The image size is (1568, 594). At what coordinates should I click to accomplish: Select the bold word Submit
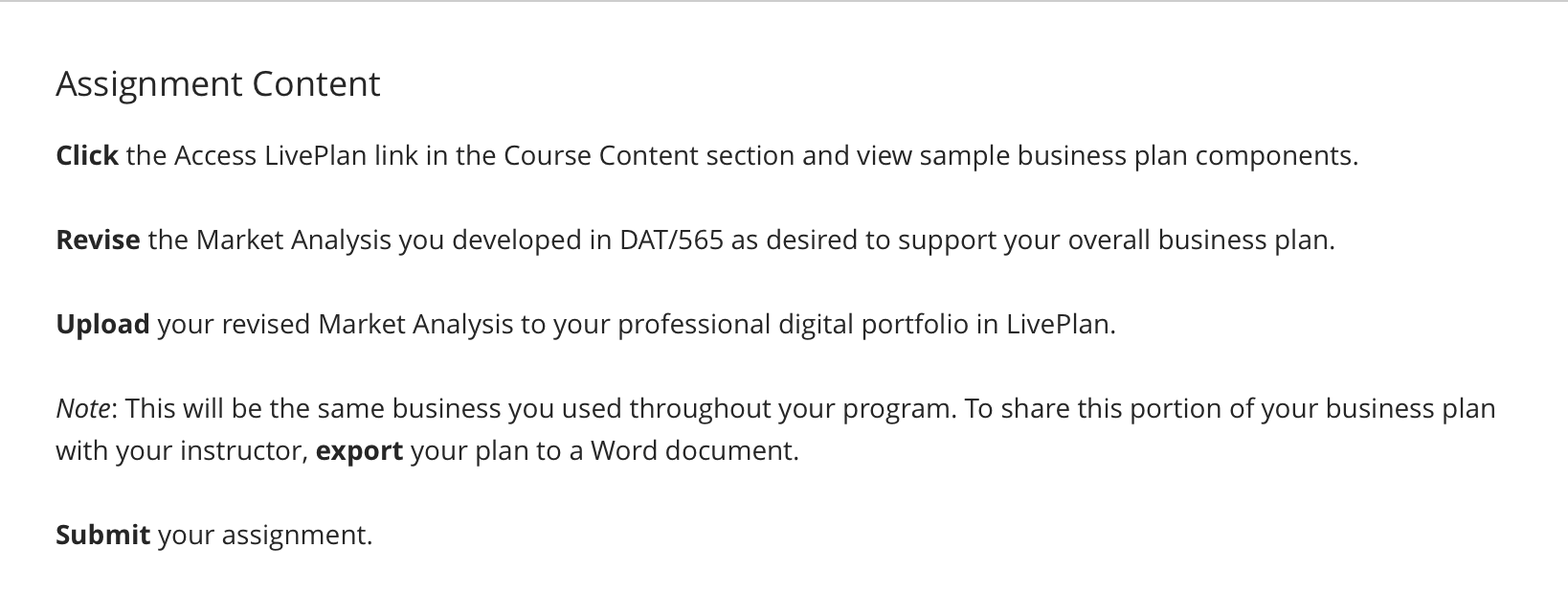pos(102,535)
